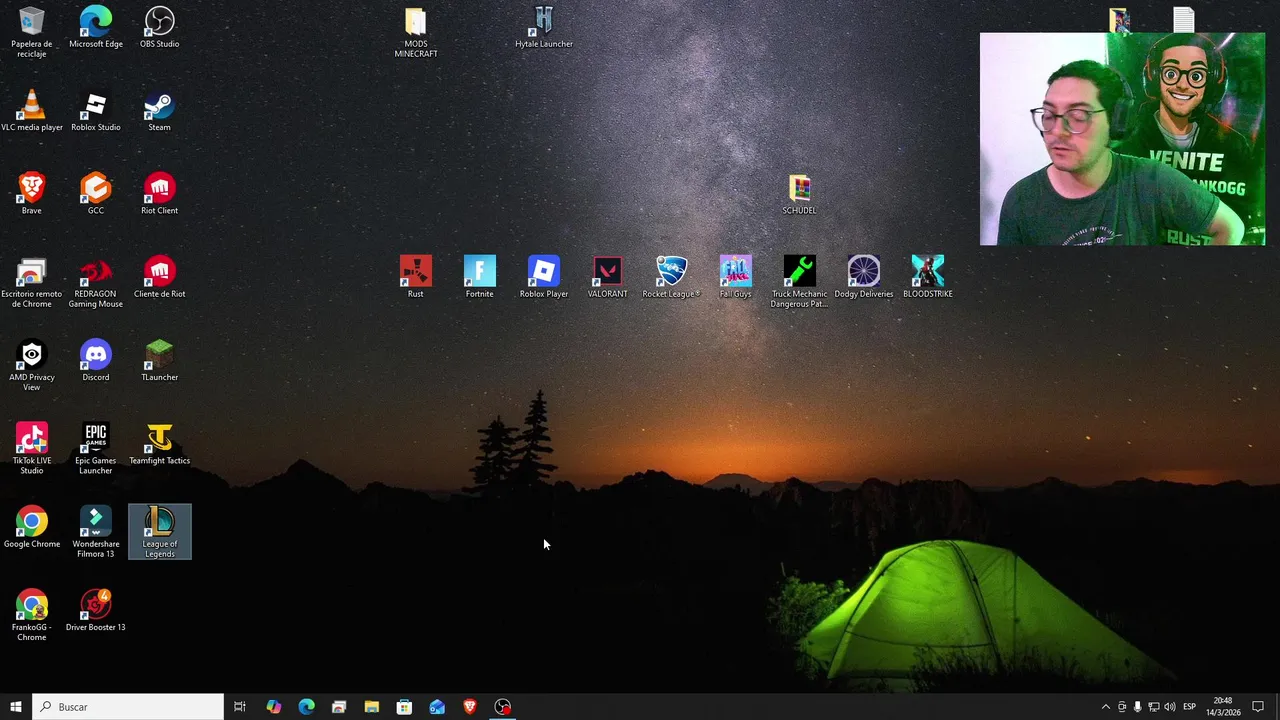This screenshot has height=720, width=1280.
Task: Open the microphone tray icon
Action: [1137, 707]
